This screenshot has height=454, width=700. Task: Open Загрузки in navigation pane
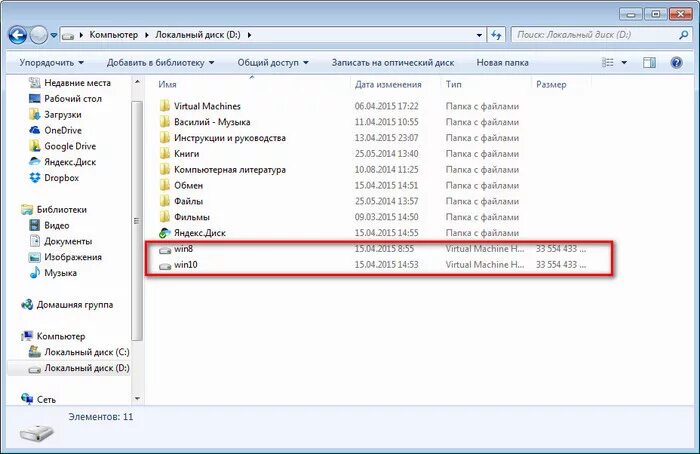[62, 115]
